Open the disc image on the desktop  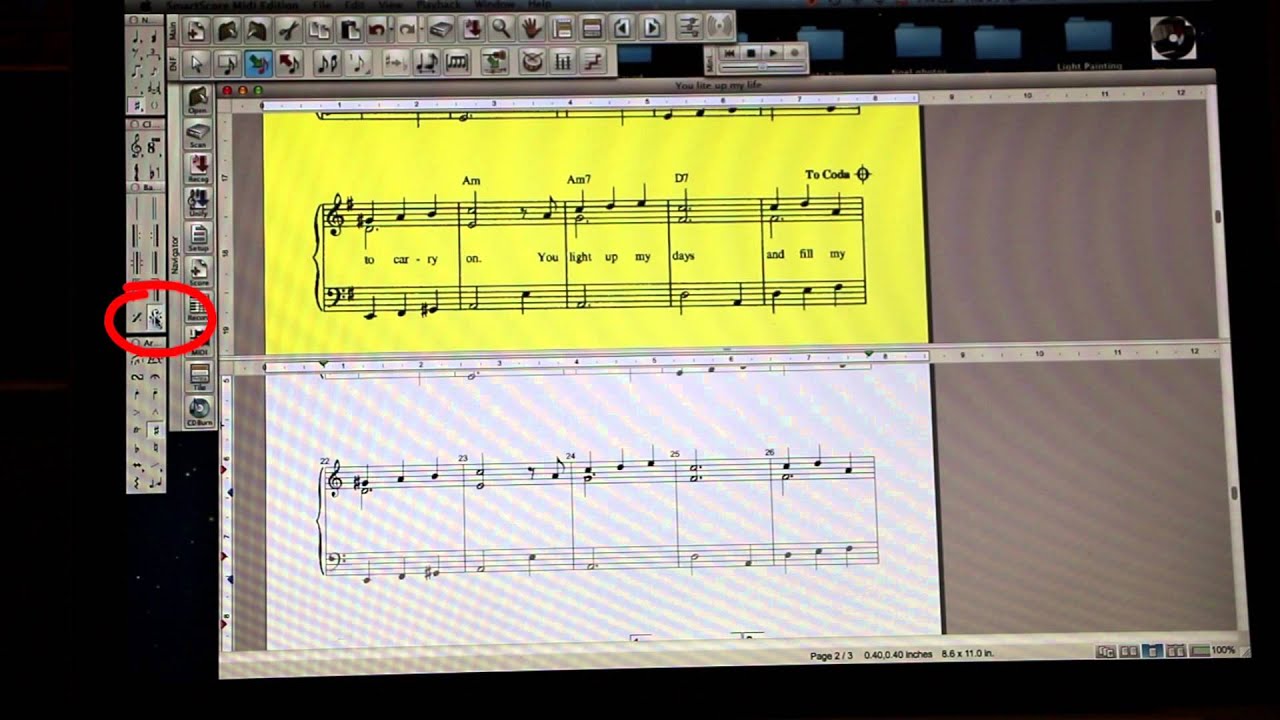[1173, 38]
